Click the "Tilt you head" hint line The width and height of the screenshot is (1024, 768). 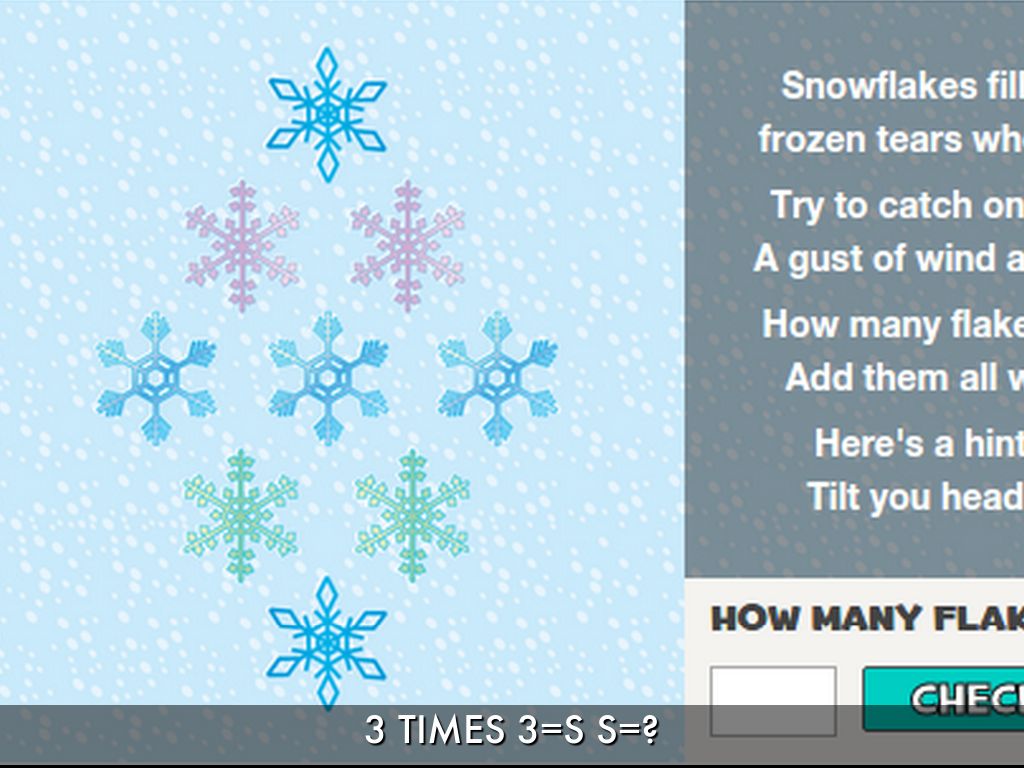click(x=915, y=496)
